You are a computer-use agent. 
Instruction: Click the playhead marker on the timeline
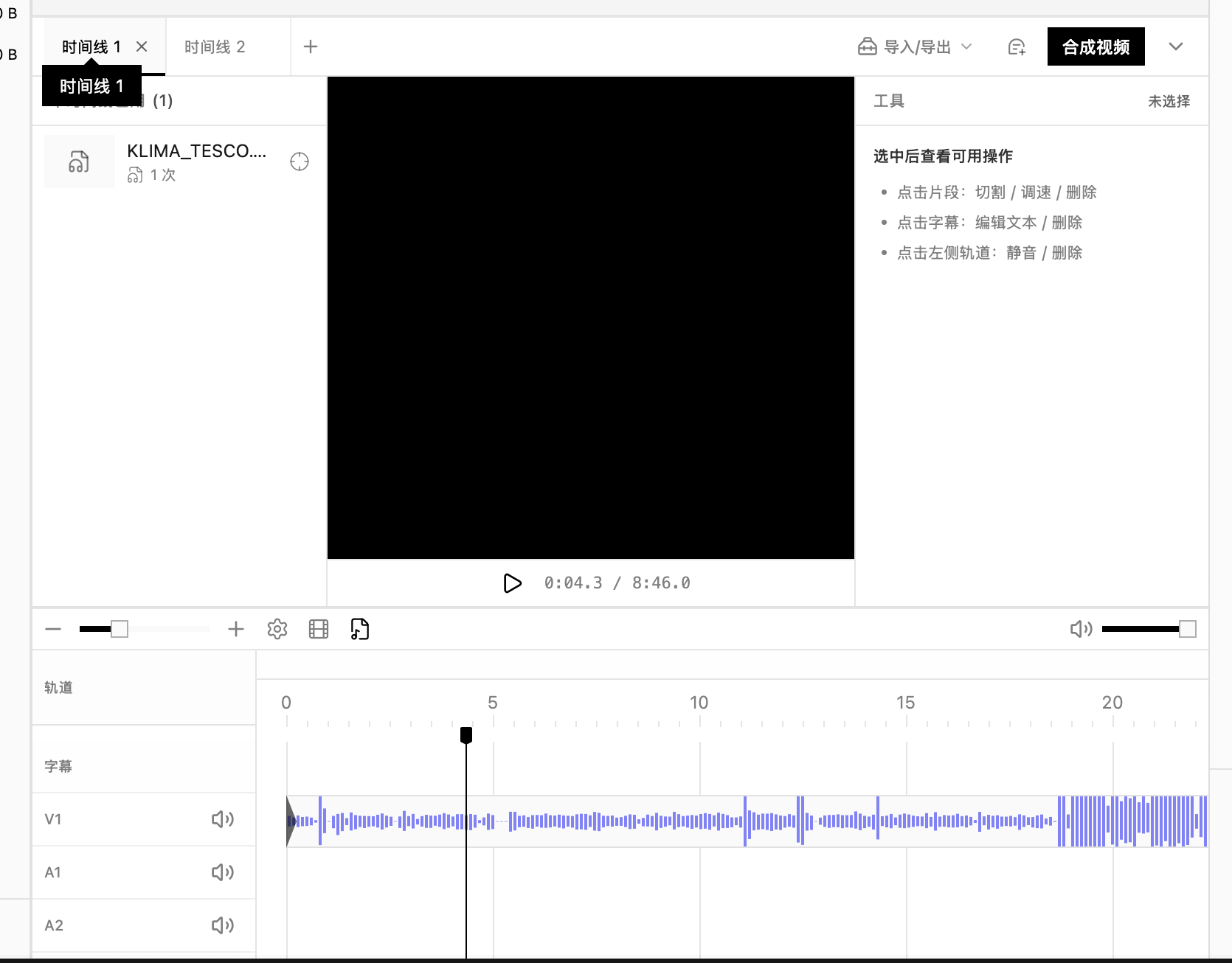coord(466,735)
